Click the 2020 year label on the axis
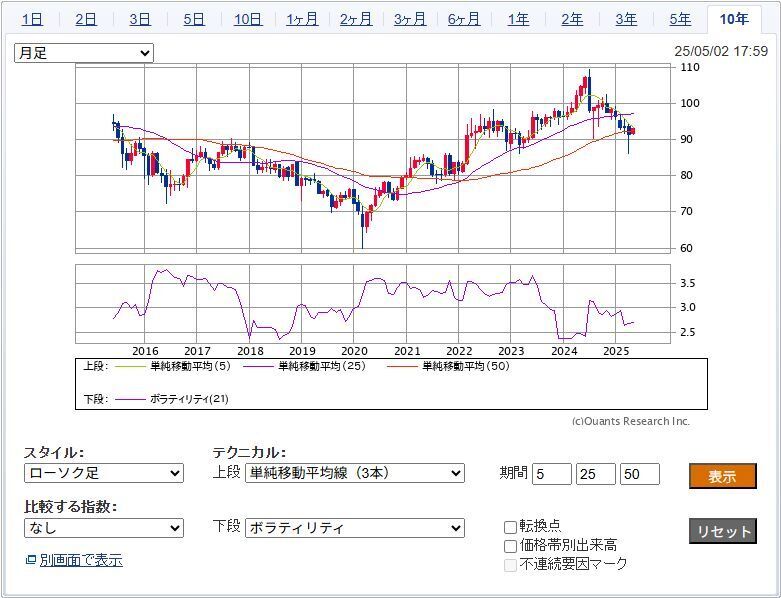Screen dimensions: 781x598 point(354,351)
